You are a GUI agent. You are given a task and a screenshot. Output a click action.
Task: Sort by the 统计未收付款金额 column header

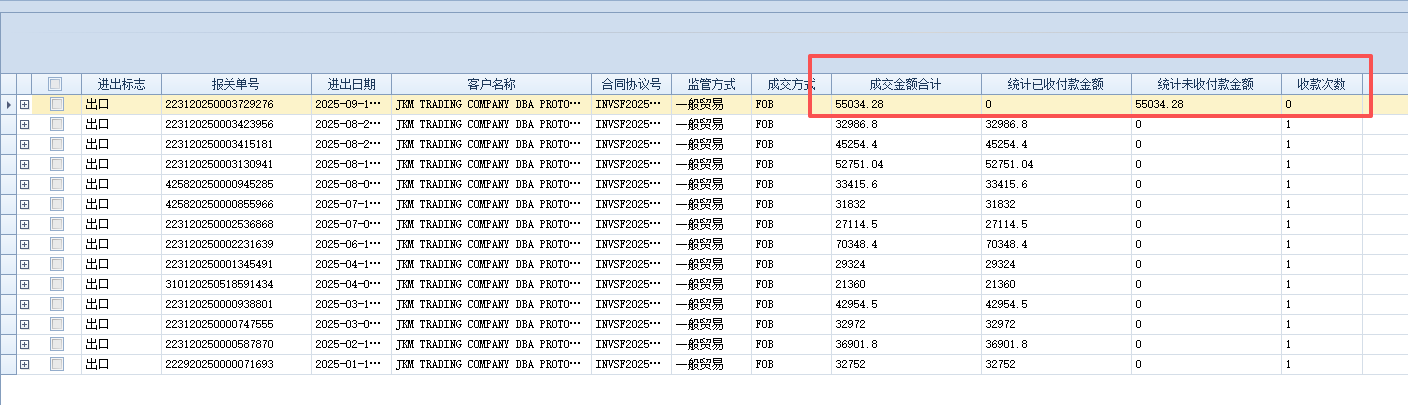(x=1205, y=84)
